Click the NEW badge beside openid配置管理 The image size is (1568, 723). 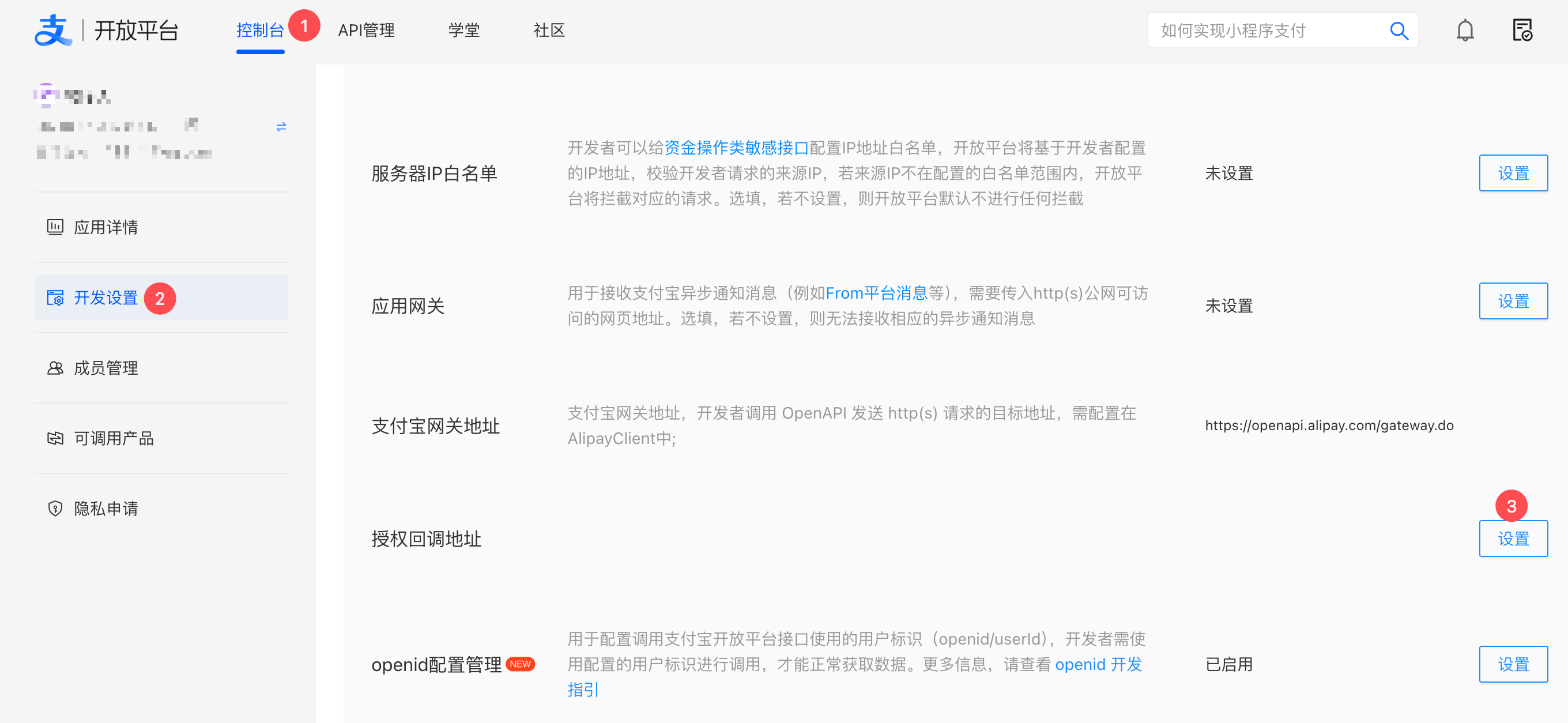[521, 664]
